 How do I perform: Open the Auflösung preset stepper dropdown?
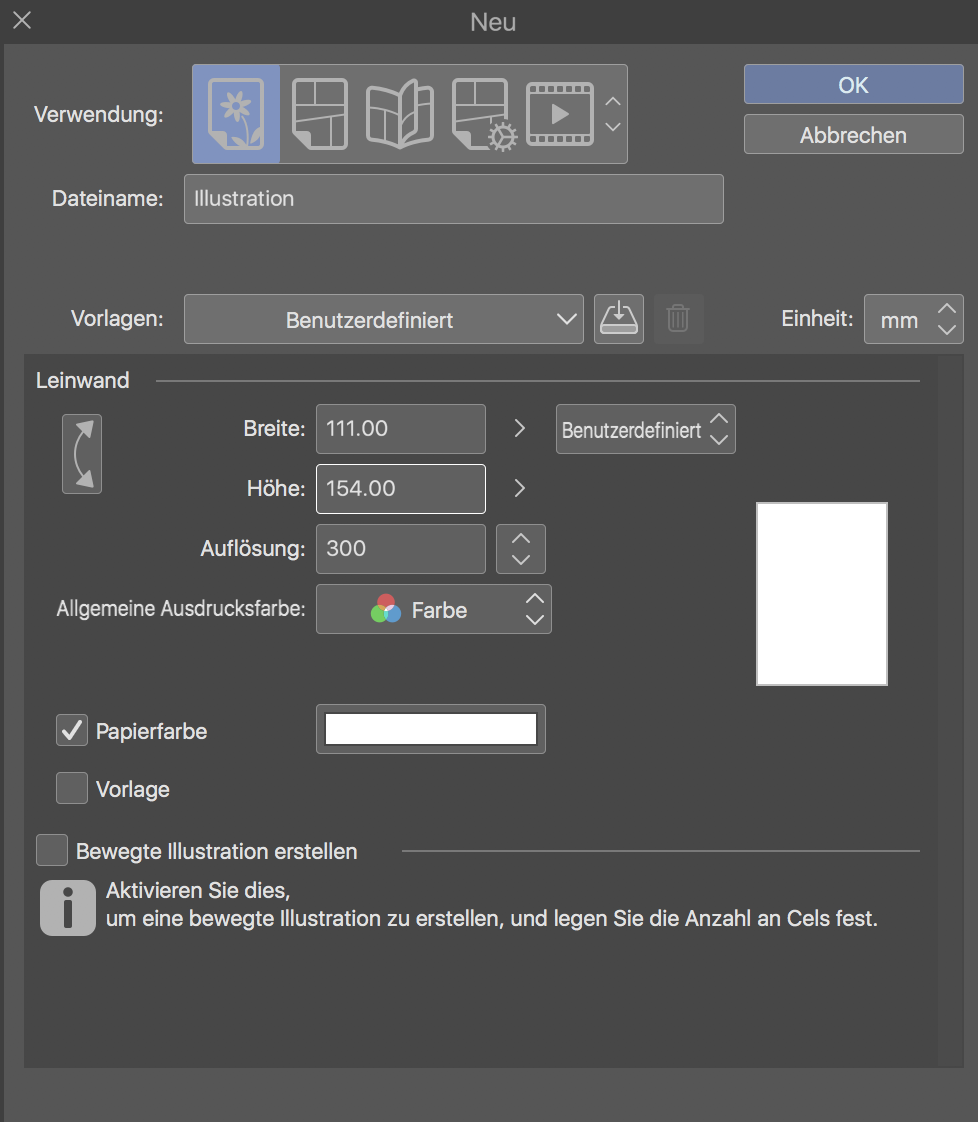click(x=521, y=549)
